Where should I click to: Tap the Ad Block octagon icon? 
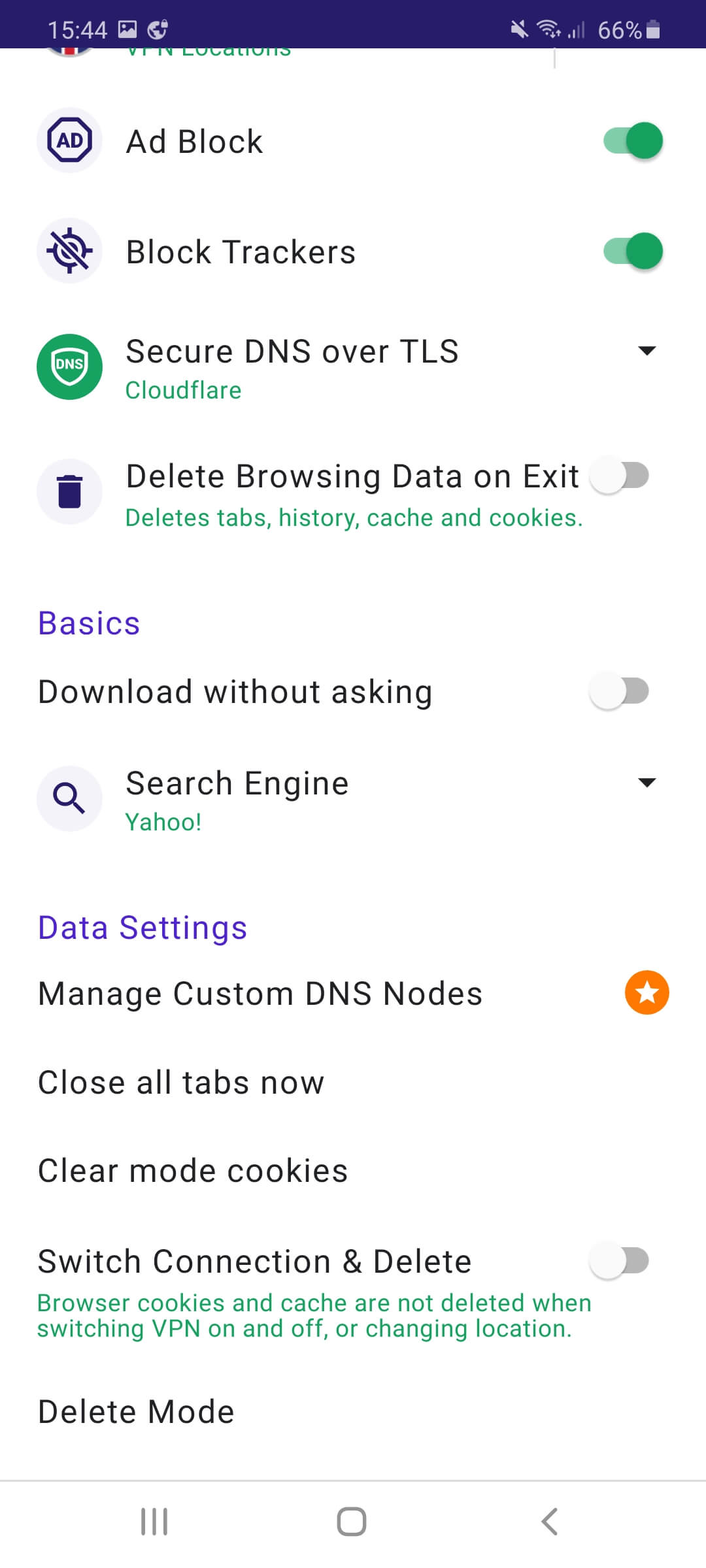[69, 140]
